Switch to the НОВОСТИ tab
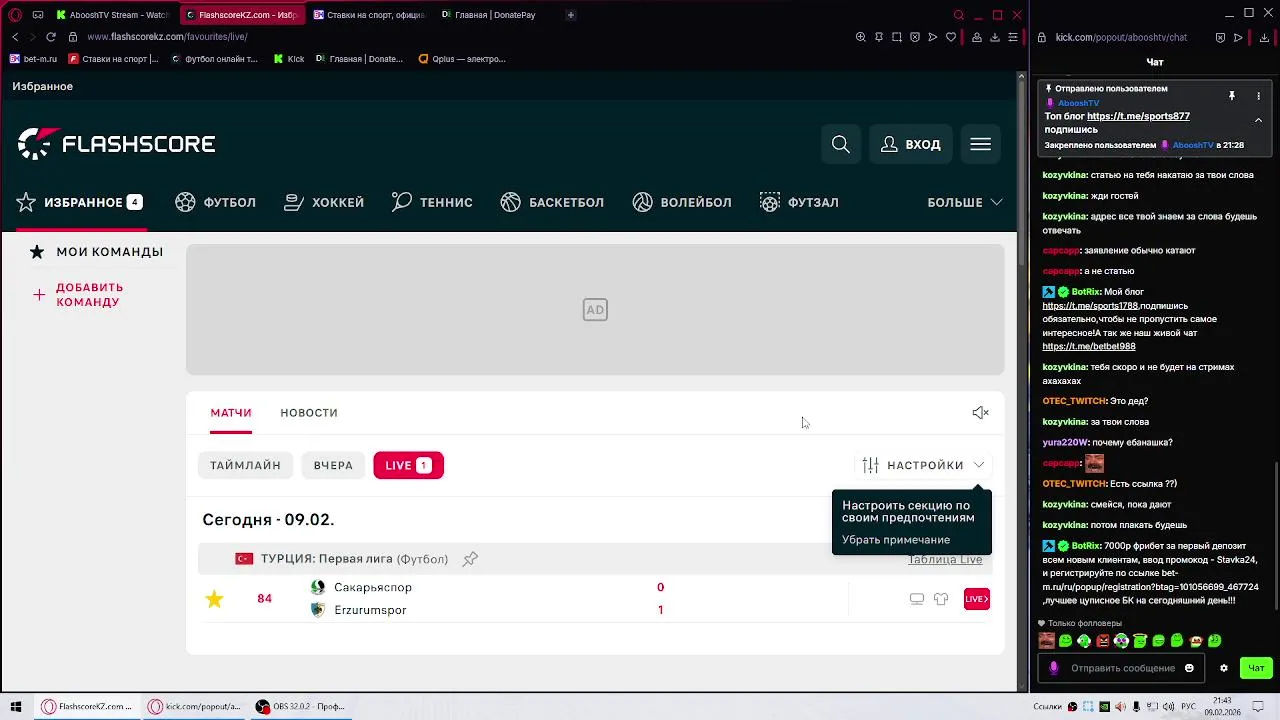The width and height of the screenshot is (1280, 720). click(x=309, y=413)
